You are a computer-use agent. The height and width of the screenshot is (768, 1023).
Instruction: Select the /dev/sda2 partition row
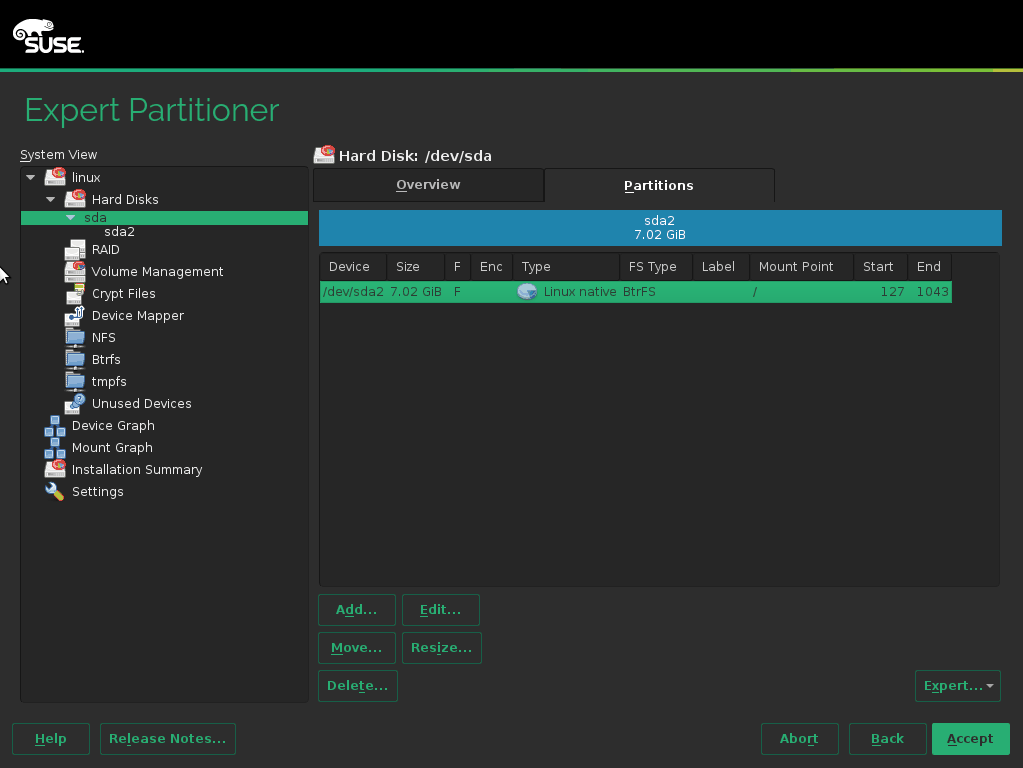[635, 292]
